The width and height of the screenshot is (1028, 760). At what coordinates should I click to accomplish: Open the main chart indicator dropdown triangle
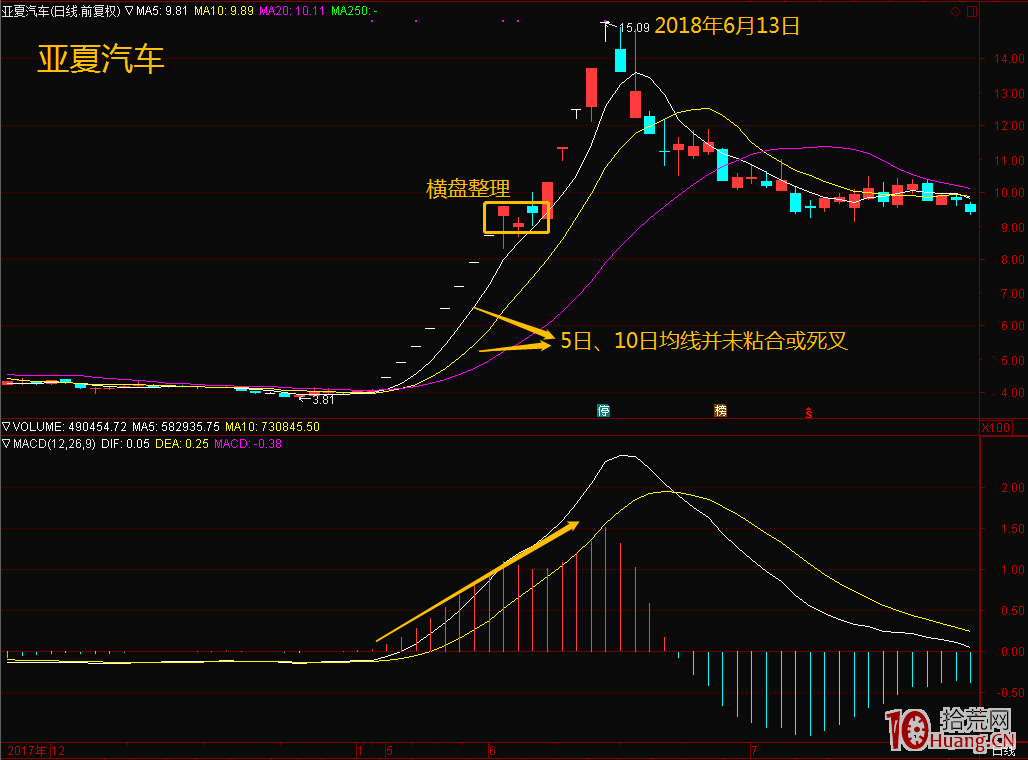tap(129, 10)
